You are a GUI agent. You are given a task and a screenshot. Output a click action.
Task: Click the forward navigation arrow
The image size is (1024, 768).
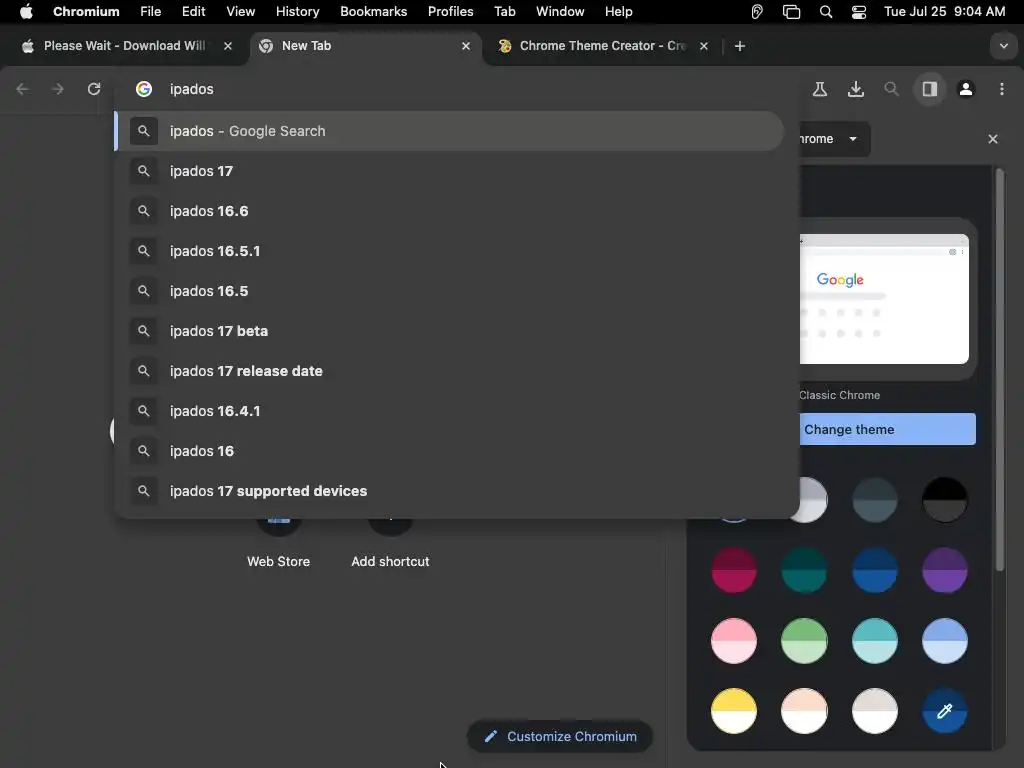click(x=57, y=89)
